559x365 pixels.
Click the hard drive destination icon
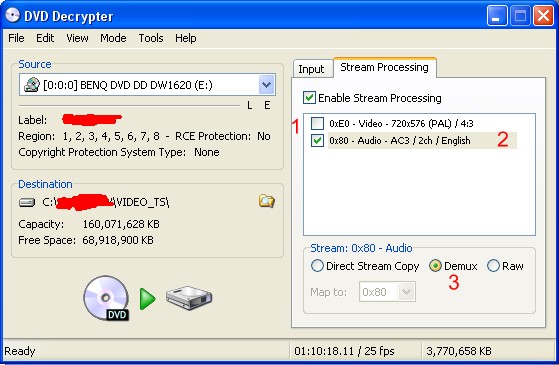coord(189,298)
